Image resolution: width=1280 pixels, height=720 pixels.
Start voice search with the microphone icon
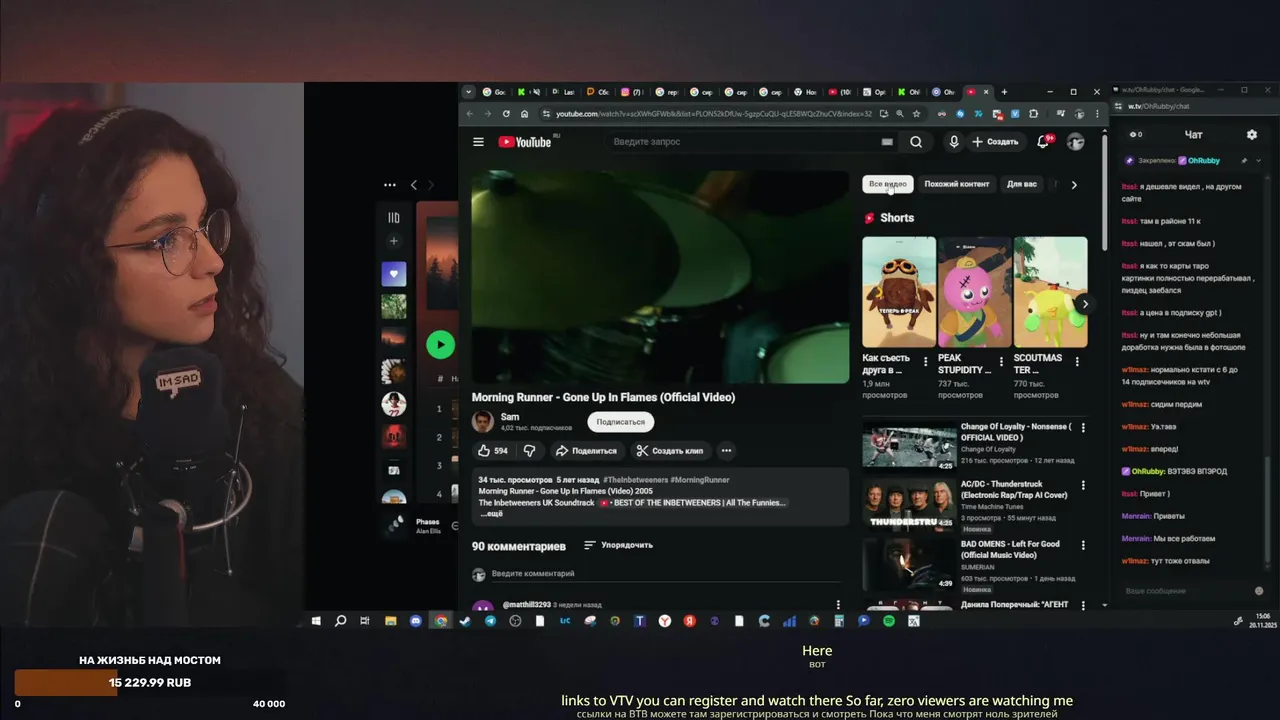tap(954, 142)
